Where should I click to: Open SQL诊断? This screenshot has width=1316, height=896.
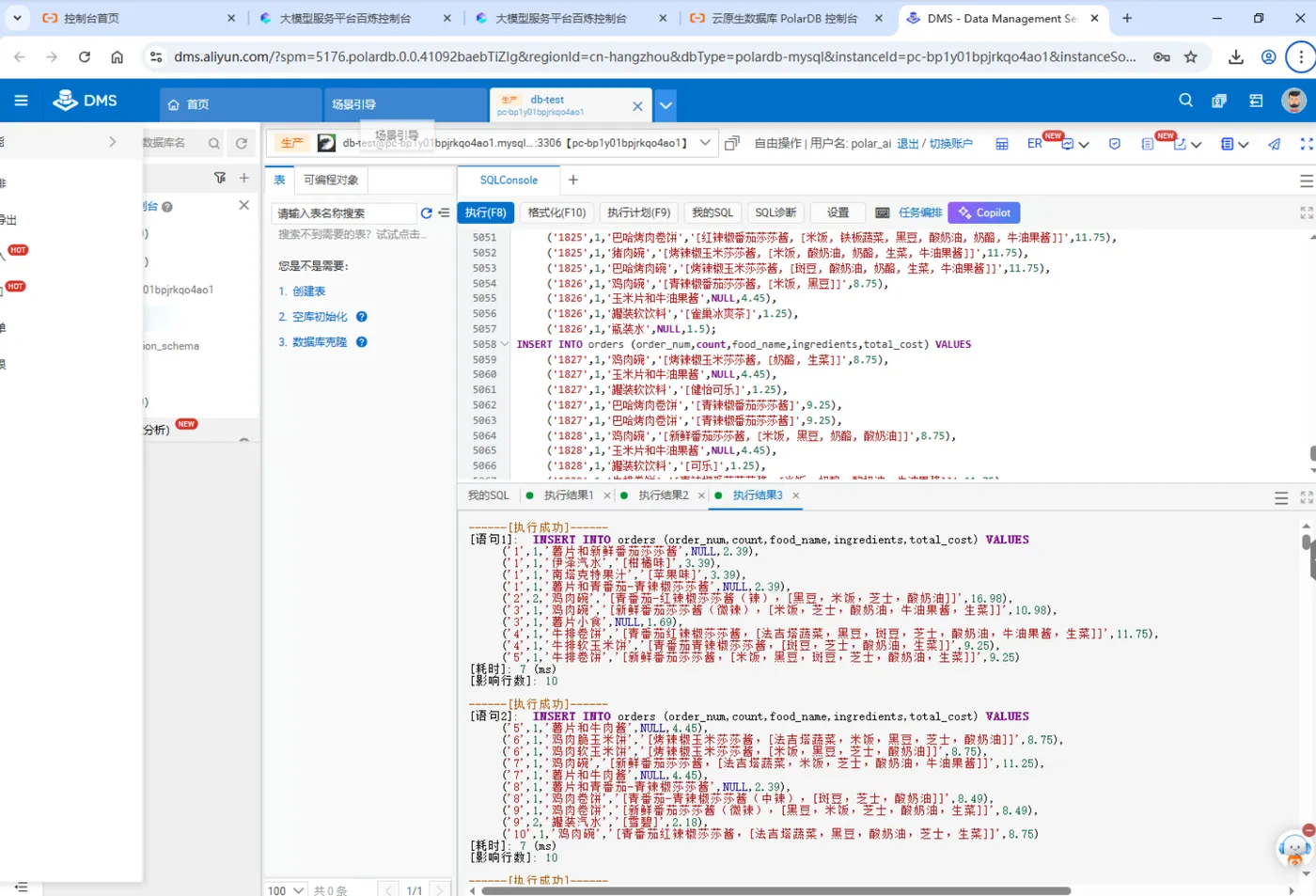775,212
